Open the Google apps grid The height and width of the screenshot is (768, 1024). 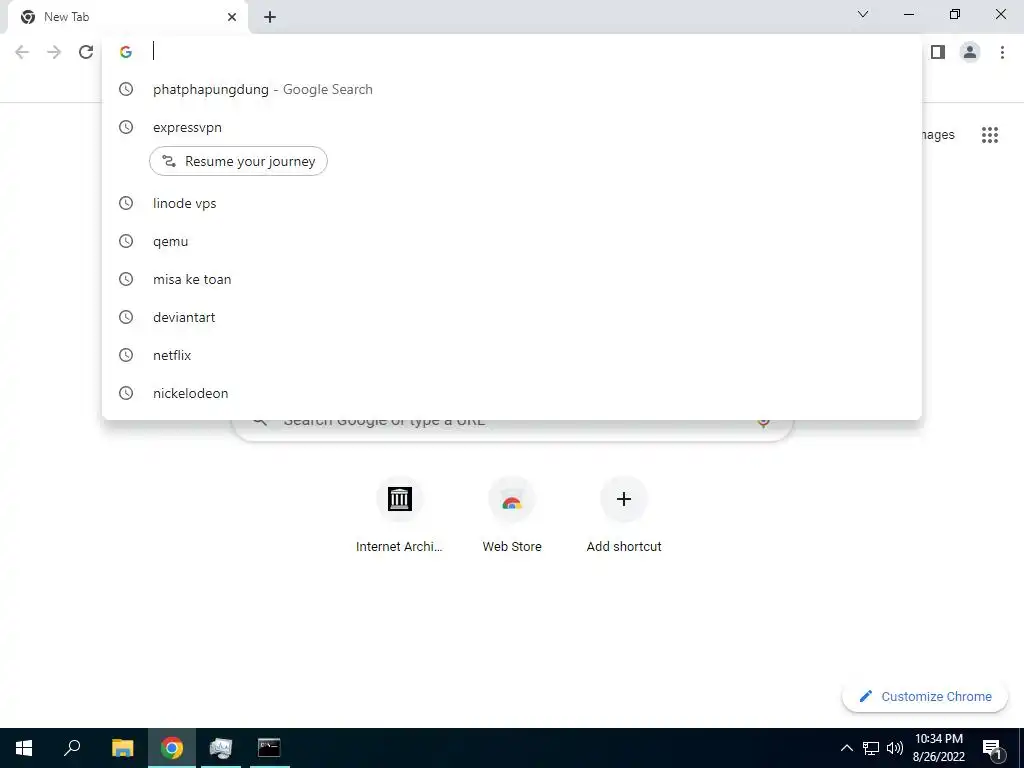[989, 135]
